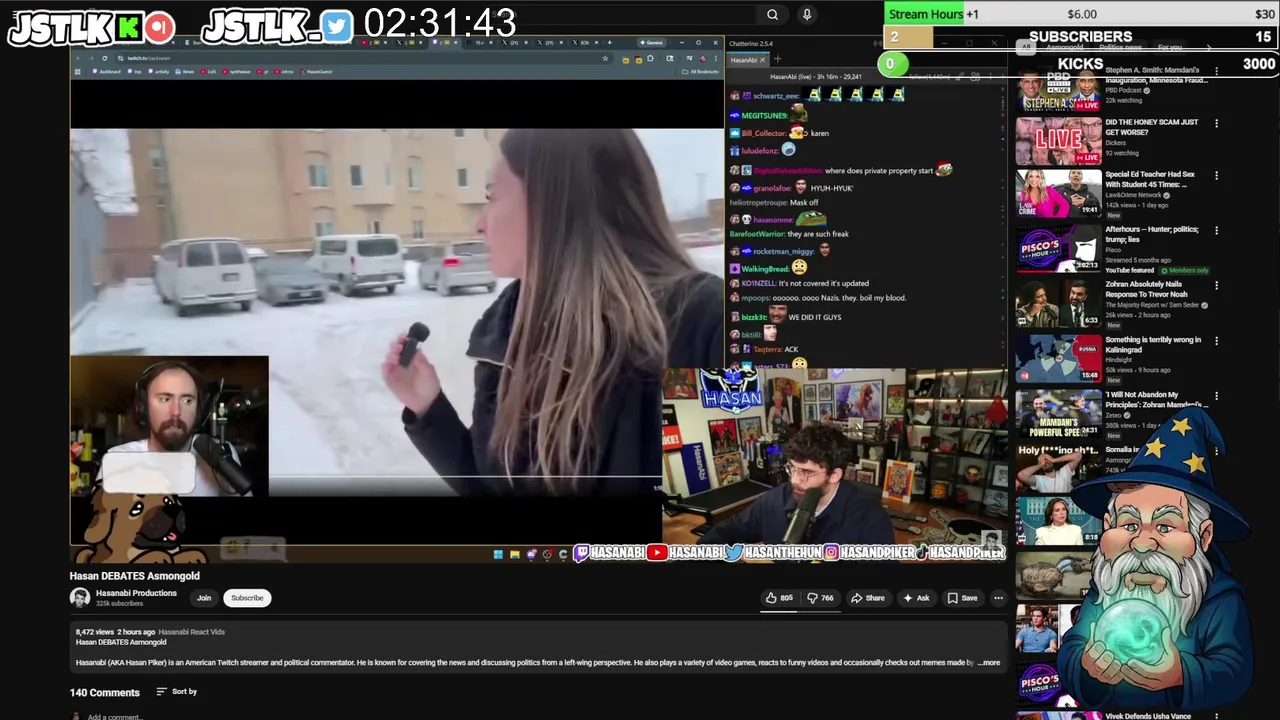Open the DID THE HONEY SCAM live thumbnail

1058,141
